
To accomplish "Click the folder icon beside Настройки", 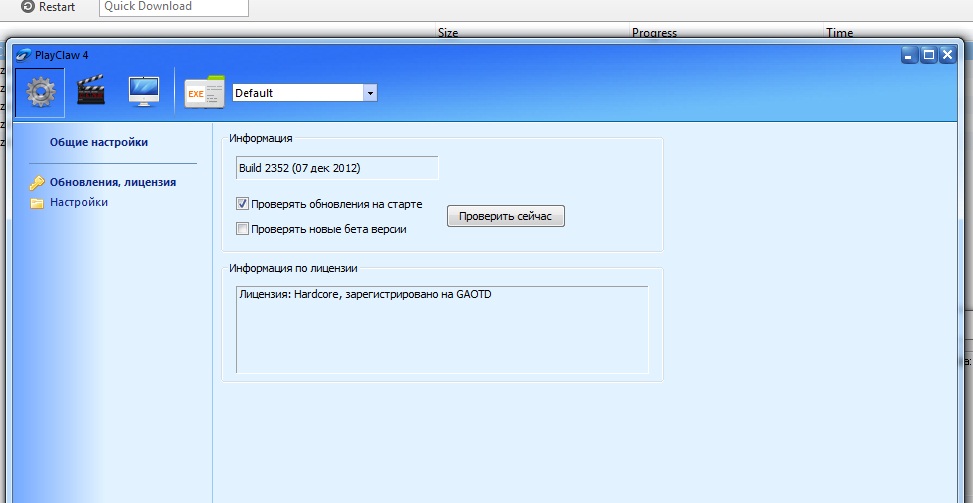I will 37,203.
